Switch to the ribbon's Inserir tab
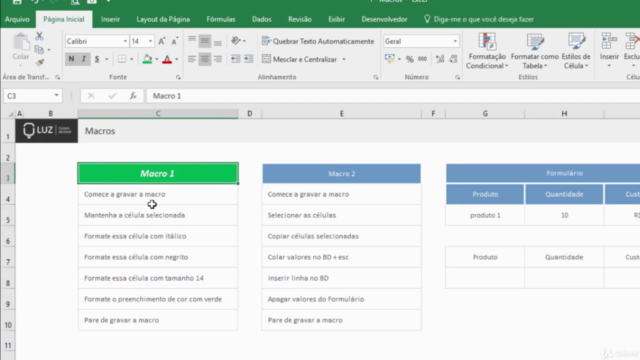The height and width of the screenshot is (360, 640). tap(110, 19)
